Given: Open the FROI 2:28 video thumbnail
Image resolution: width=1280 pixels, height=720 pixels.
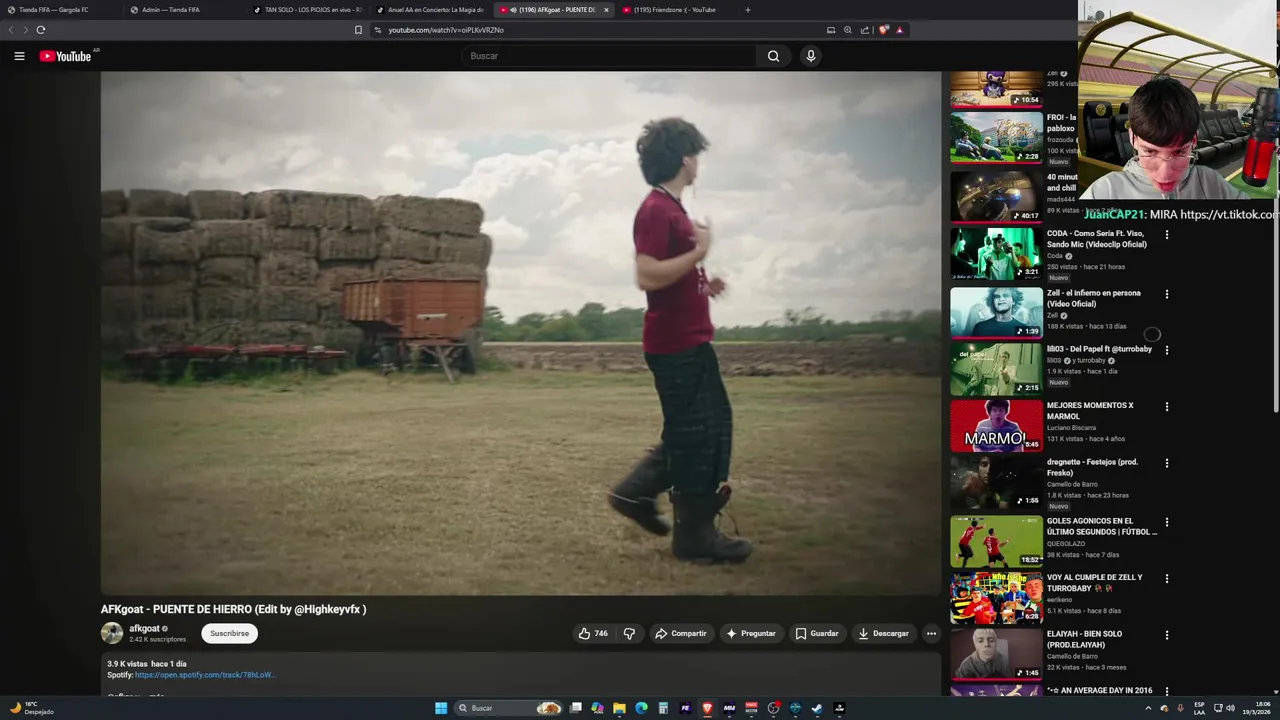Looking at the screenshot, I should [x=996, y=137].
